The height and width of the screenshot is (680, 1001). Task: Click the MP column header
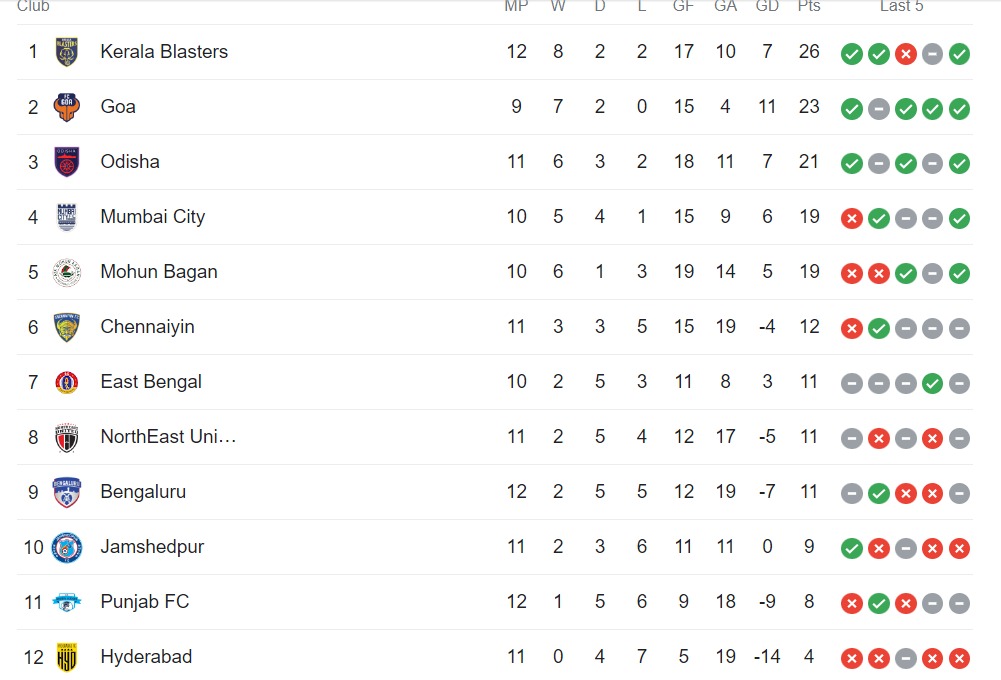tap(516, 6)
